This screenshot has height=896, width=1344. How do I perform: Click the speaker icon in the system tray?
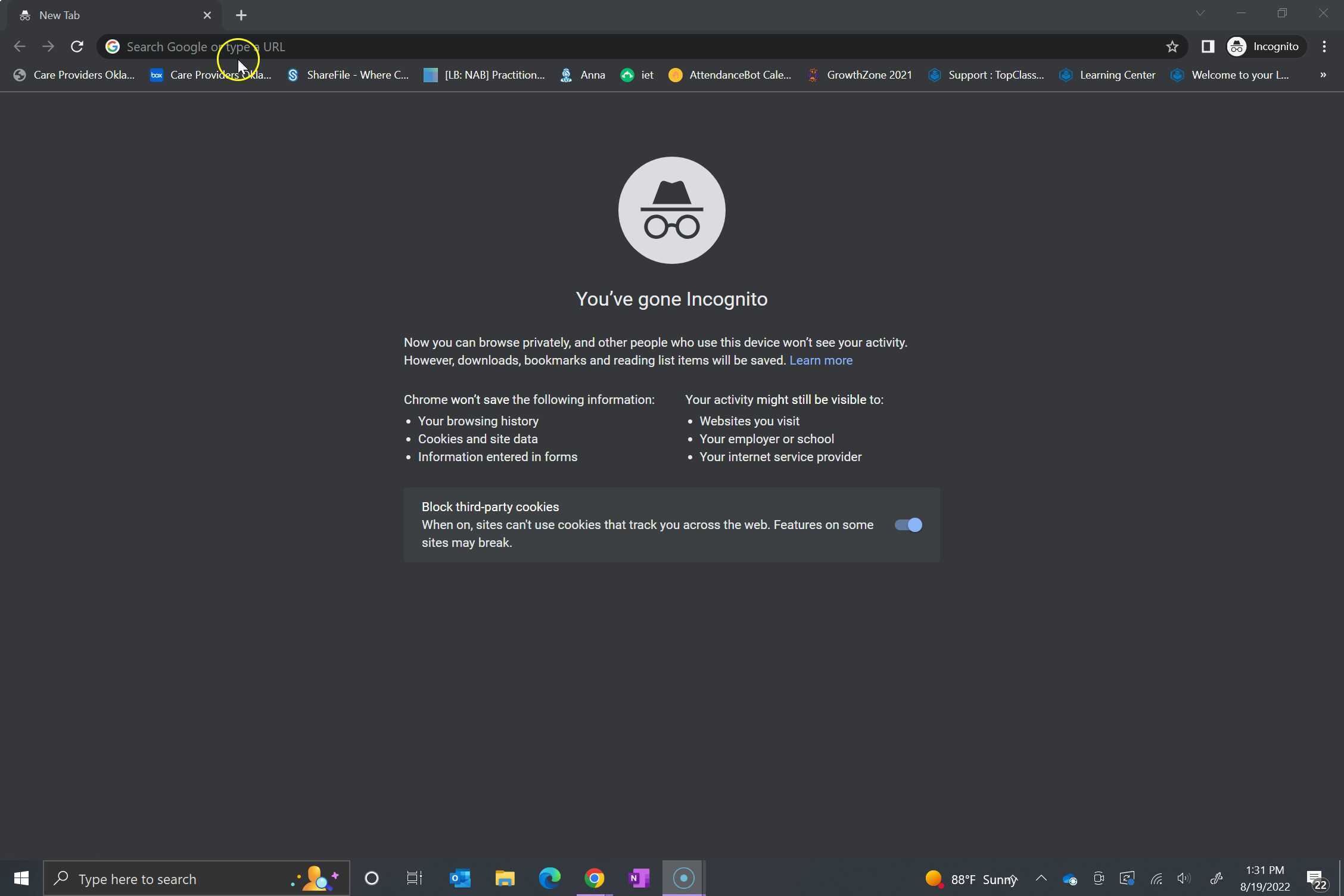click(x=1183, y=878)
